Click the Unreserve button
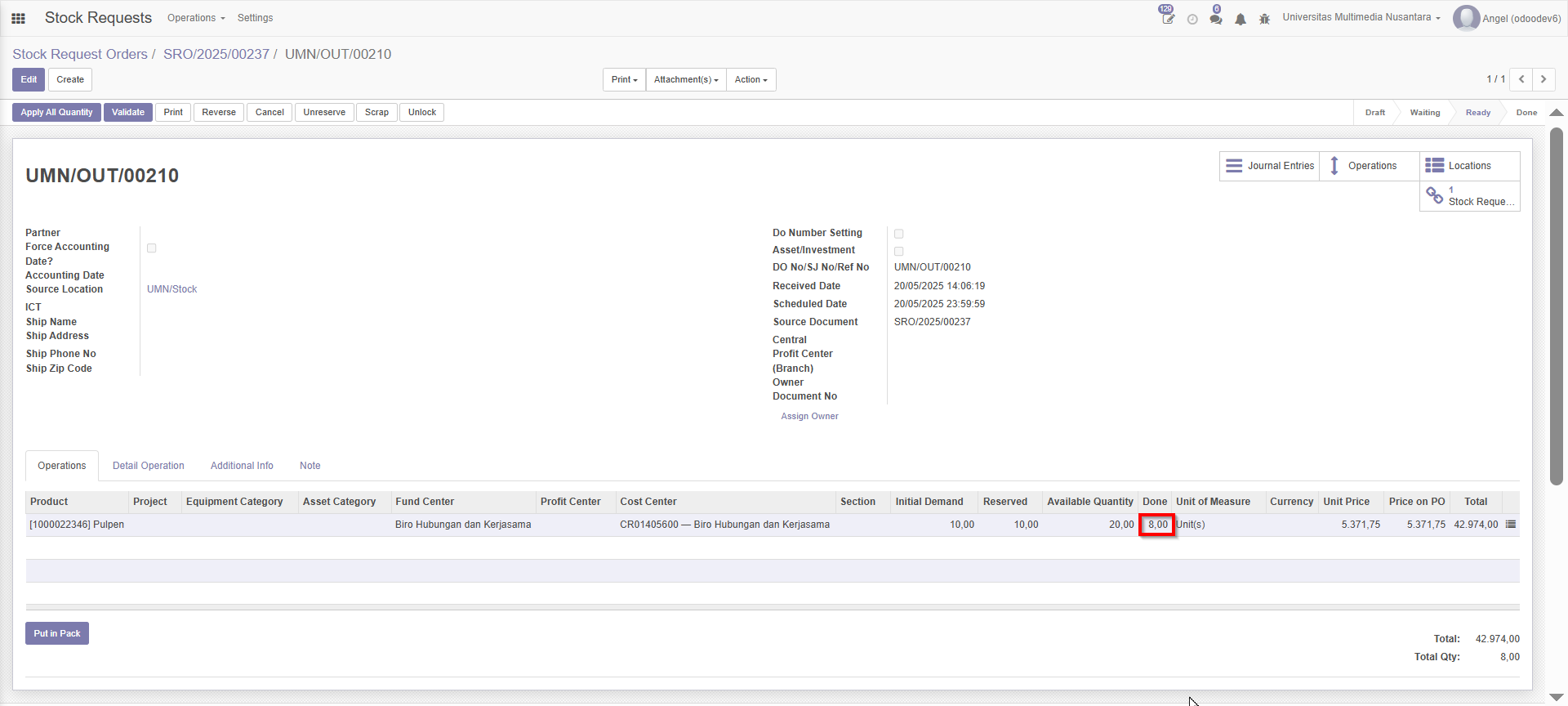The image size is (1568, 706). pyautogui.click(x=324, y=112)
